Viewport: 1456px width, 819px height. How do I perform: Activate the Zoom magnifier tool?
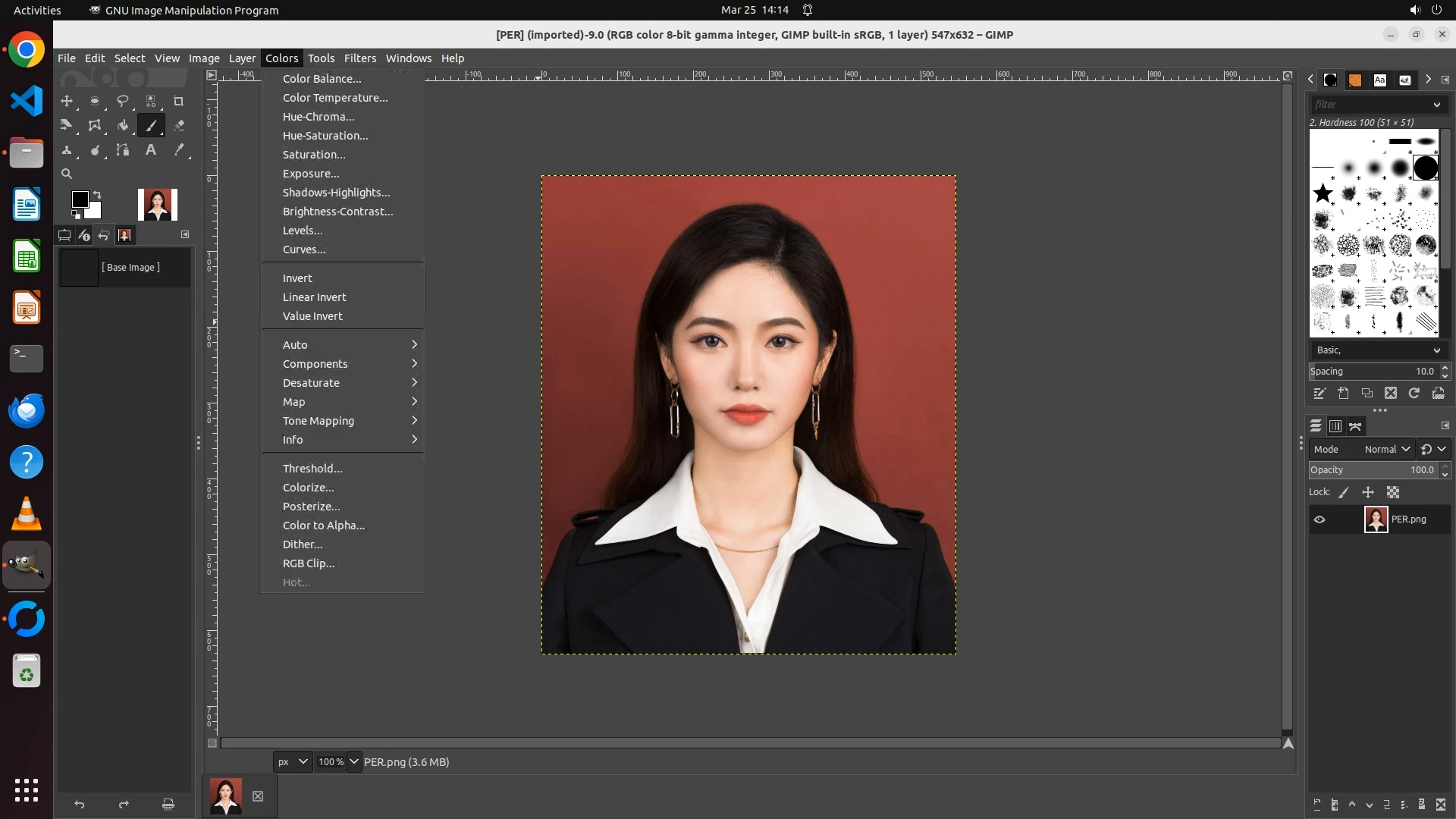tap(67, 174)
